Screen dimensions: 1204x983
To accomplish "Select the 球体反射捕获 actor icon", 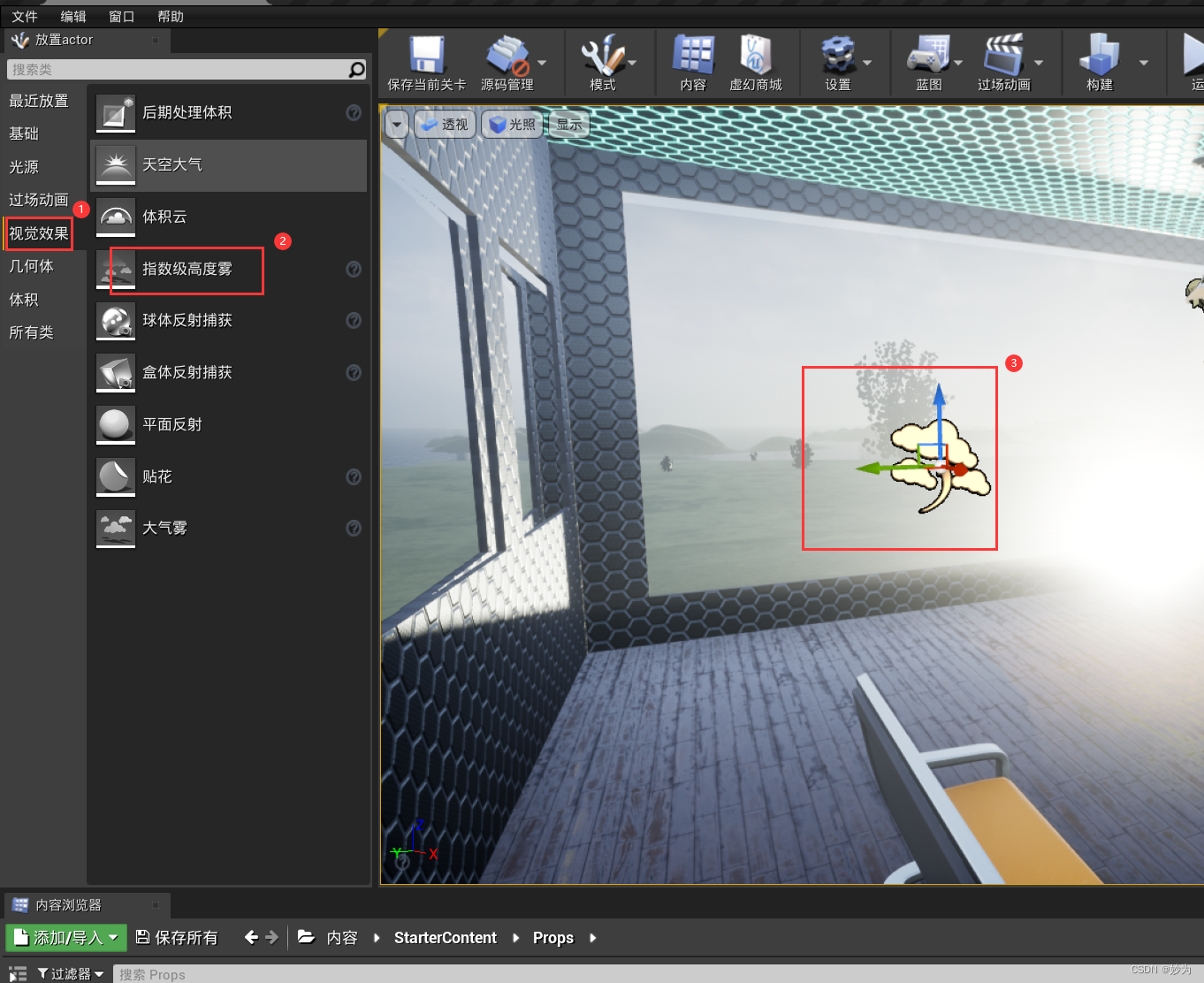I will pyautogui.click(x=116, y=321).
